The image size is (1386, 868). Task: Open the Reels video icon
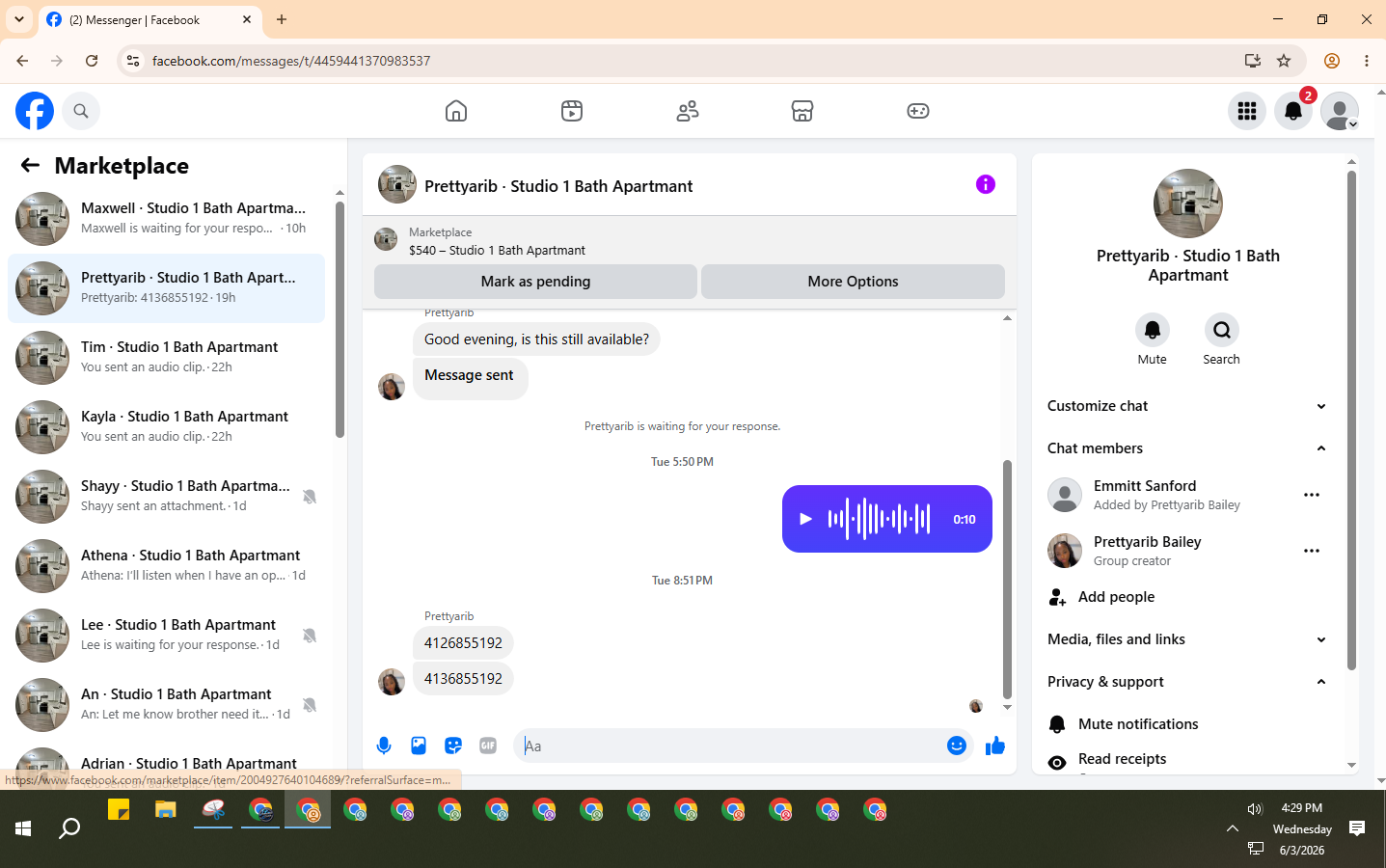click(x=572, y=111)
